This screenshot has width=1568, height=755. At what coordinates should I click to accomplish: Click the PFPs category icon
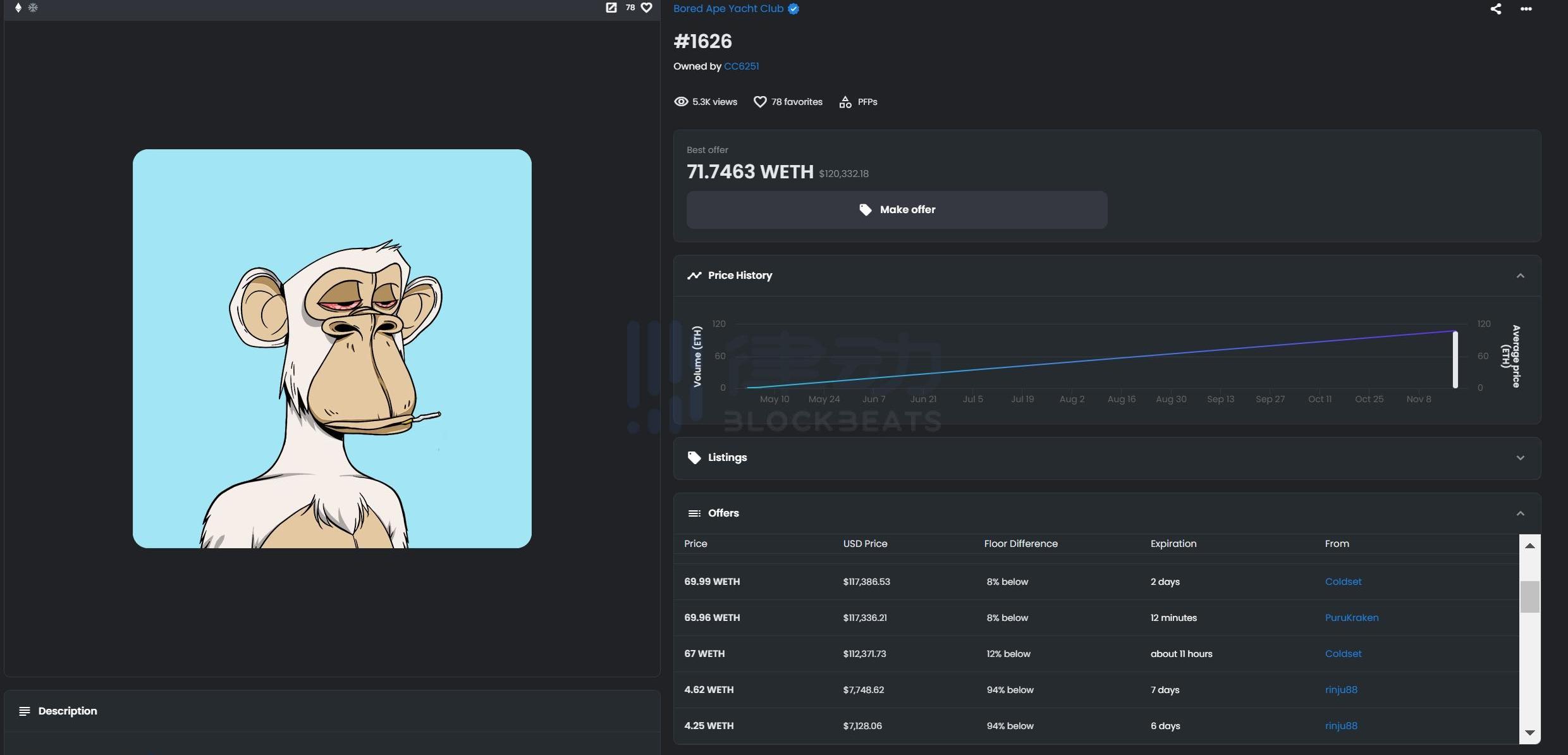(845, 102)
